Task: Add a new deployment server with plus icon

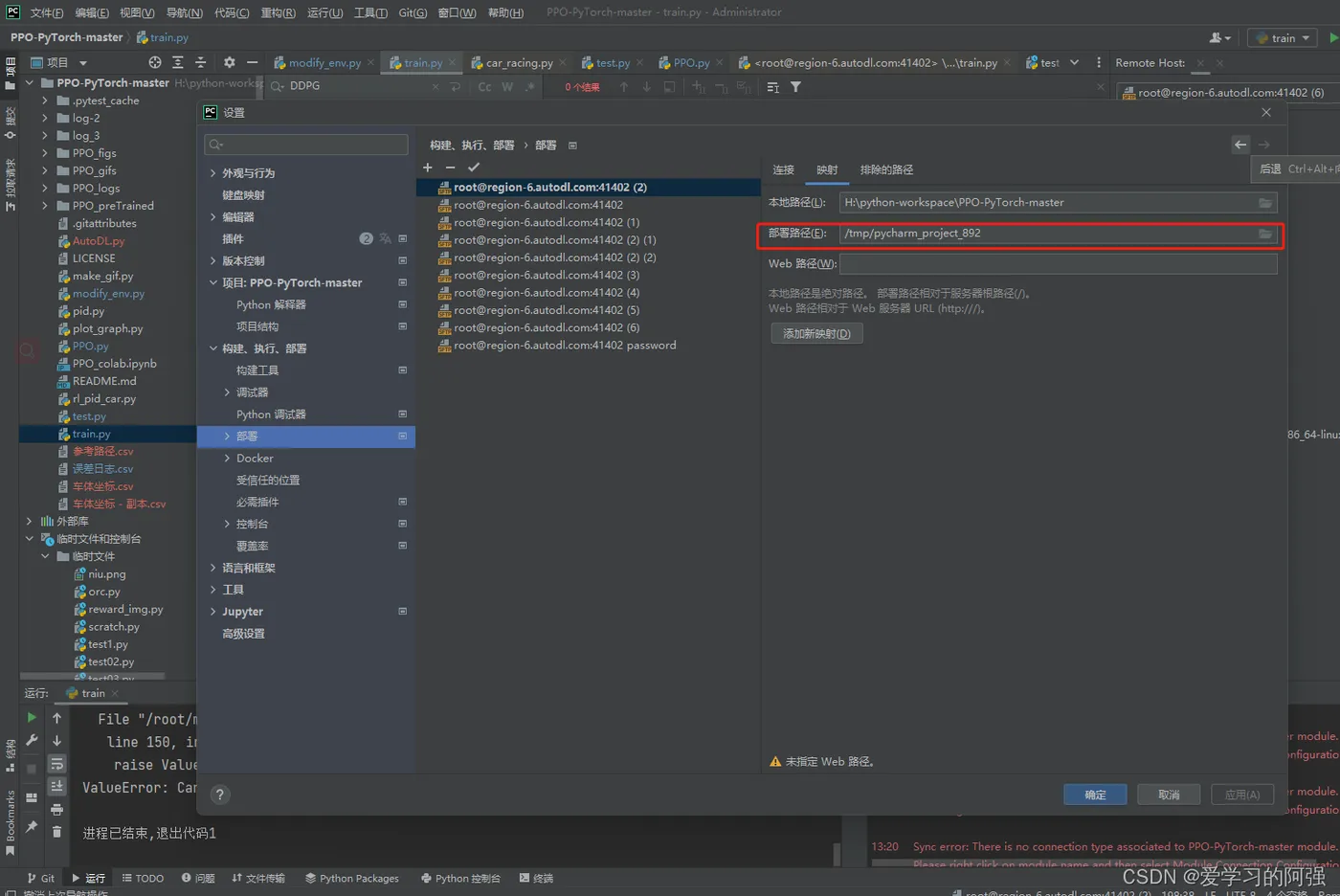Action: click(x=428, y=168)
